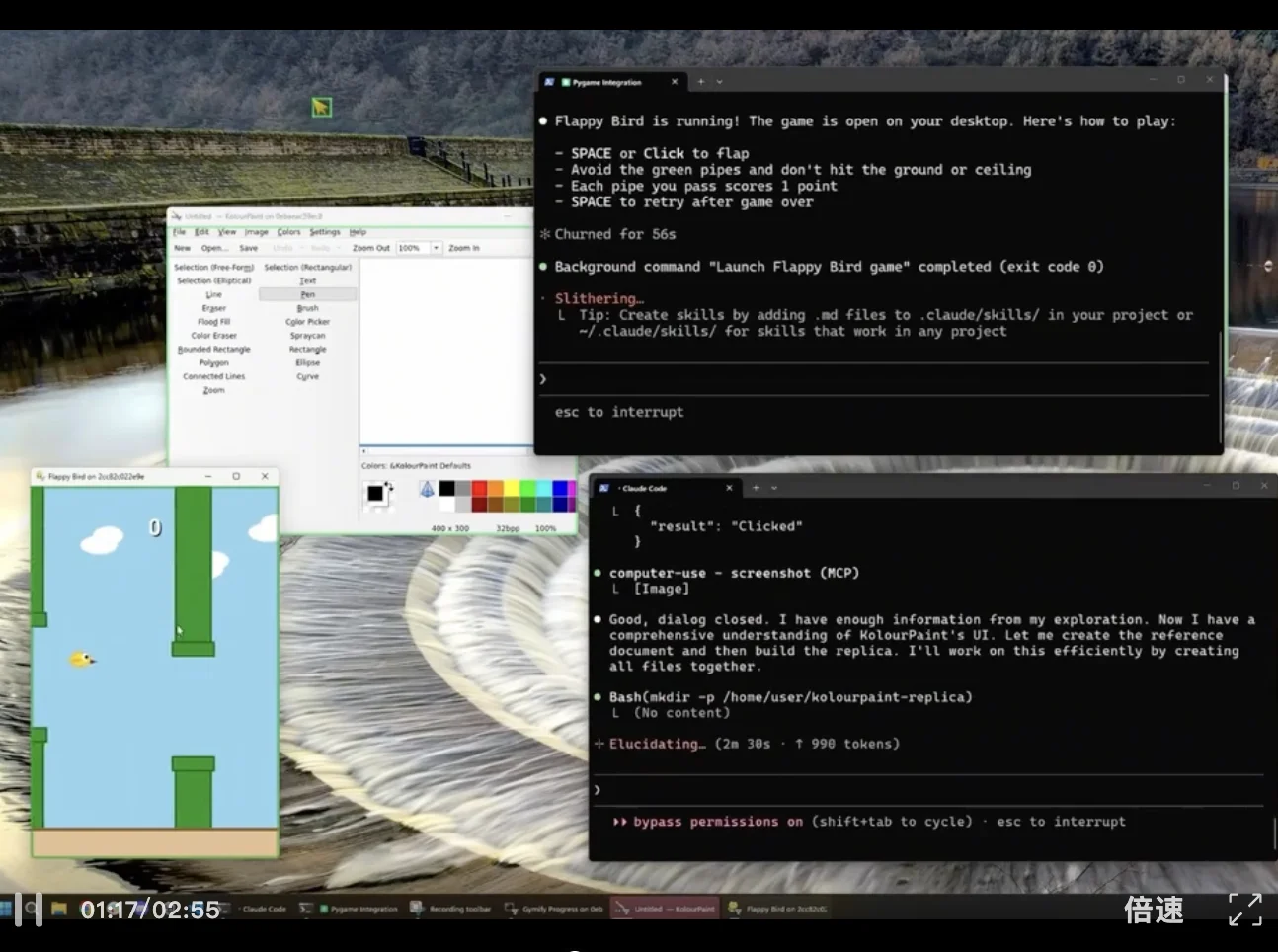
Task: Click the swap foreground/background colors icon
Action: pos(389,486)
